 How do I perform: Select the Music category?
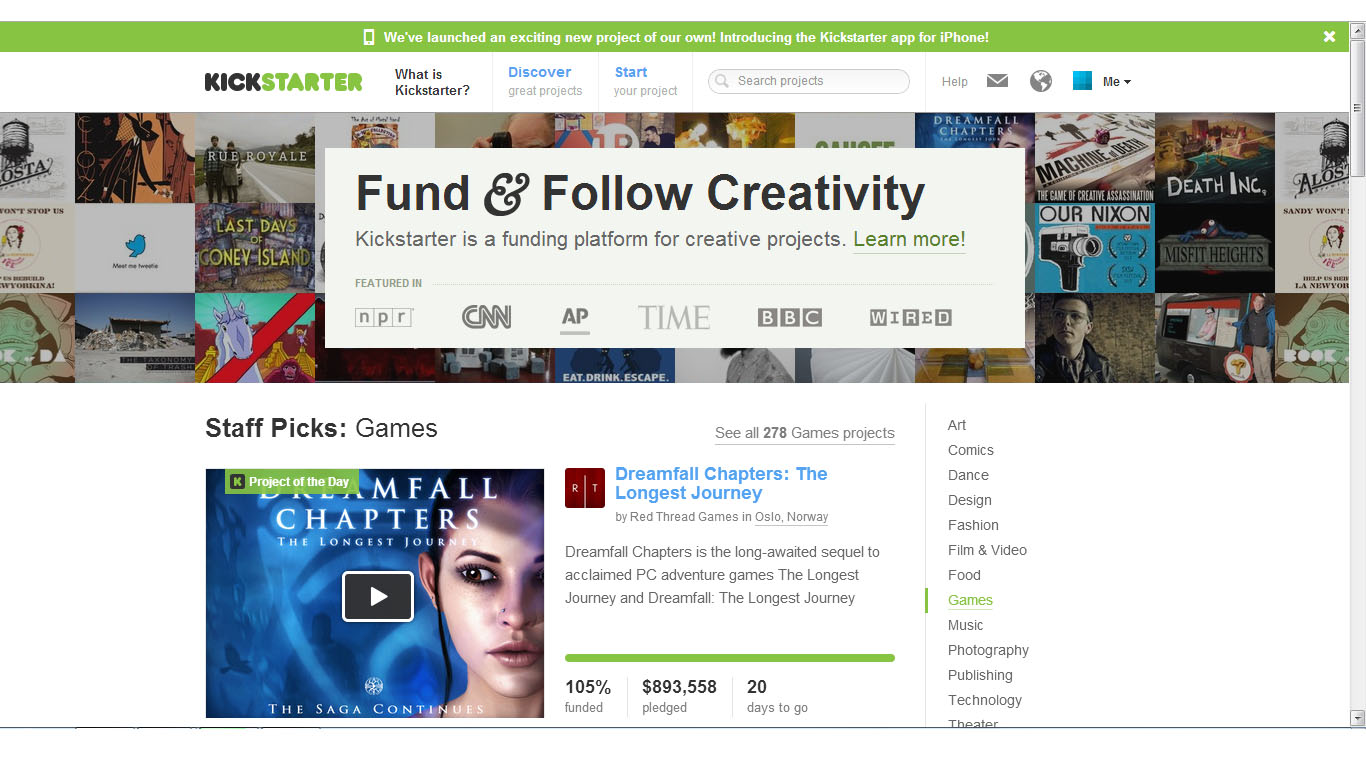[966, 625]
